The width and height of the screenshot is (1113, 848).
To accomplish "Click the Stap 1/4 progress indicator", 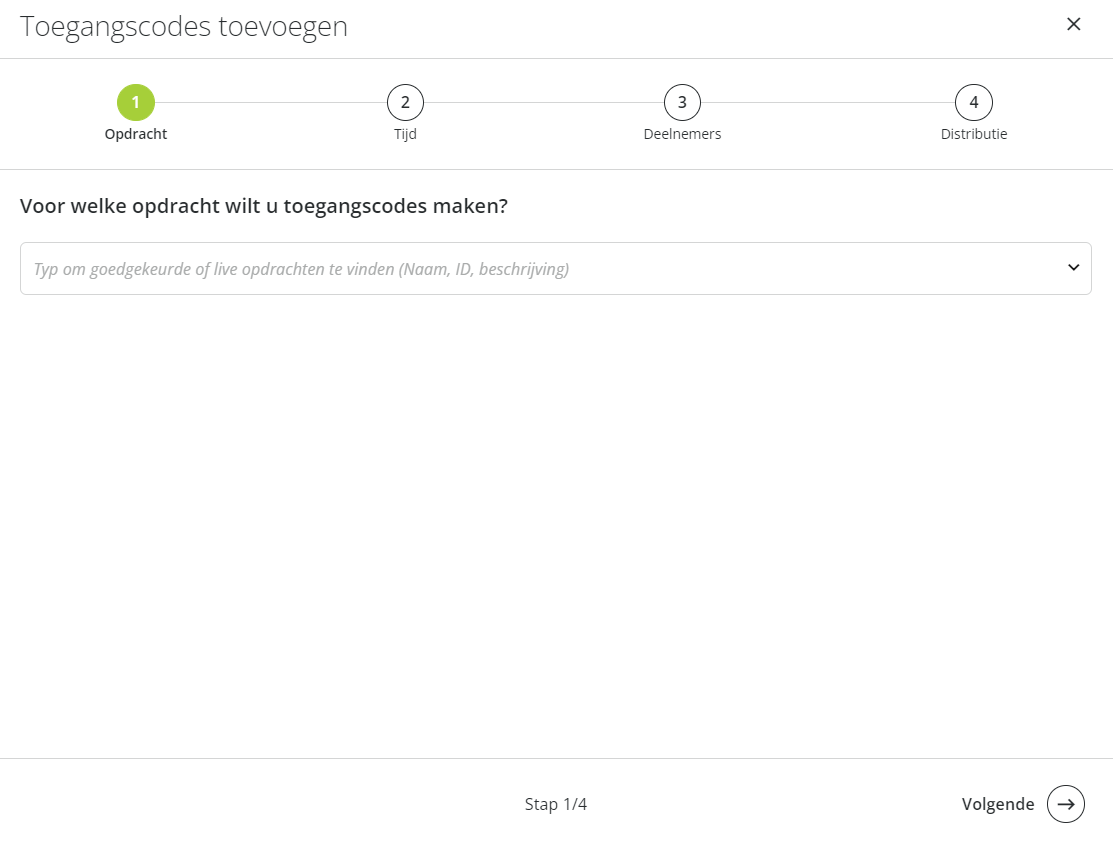I will tap(556, 804).
